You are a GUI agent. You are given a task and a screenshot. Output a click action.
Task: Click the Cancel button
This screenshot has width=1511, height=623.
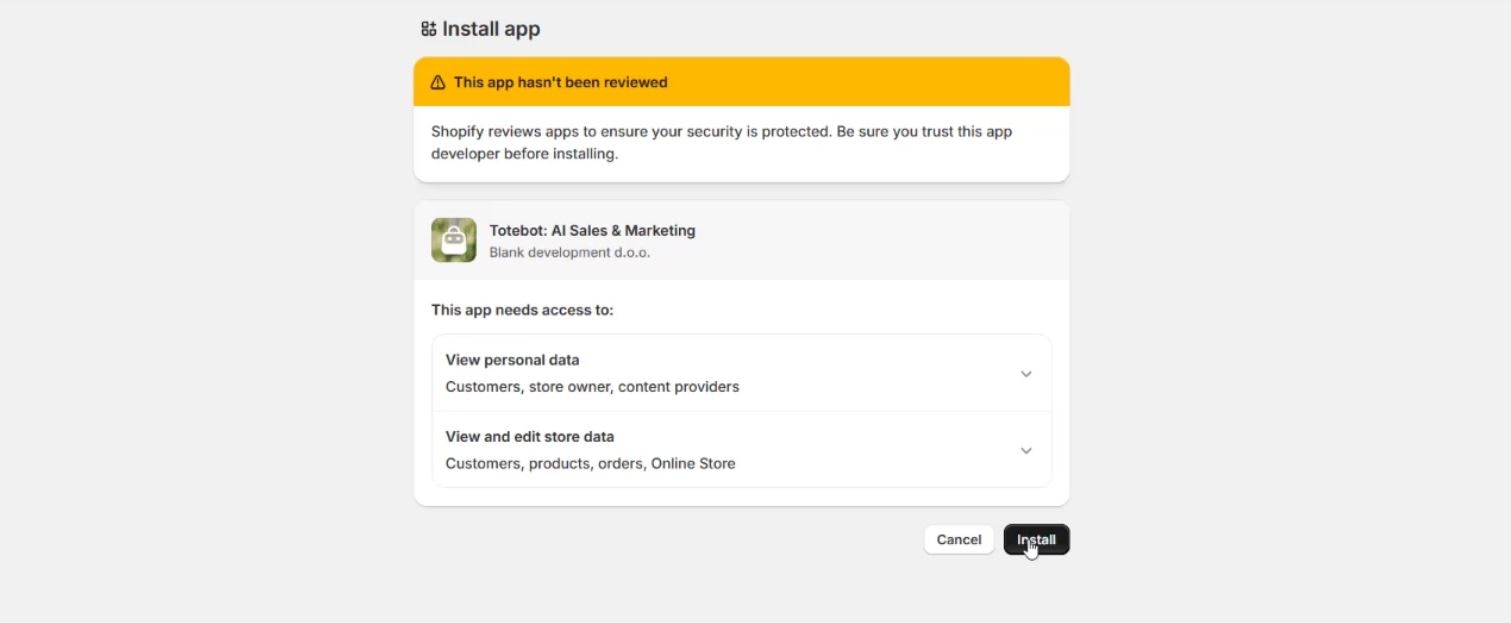pos(959,540)
